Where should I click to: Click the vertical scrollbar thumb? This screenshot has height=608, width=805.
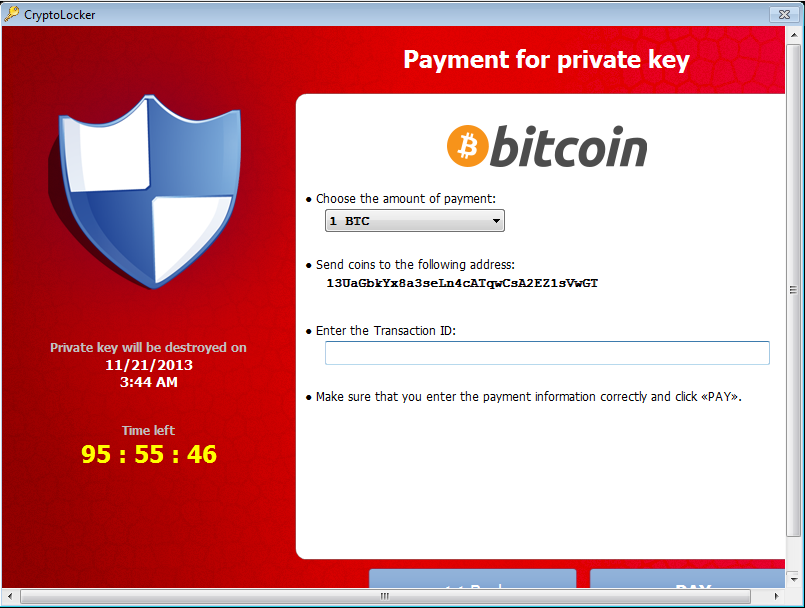(x=794, y=291)
